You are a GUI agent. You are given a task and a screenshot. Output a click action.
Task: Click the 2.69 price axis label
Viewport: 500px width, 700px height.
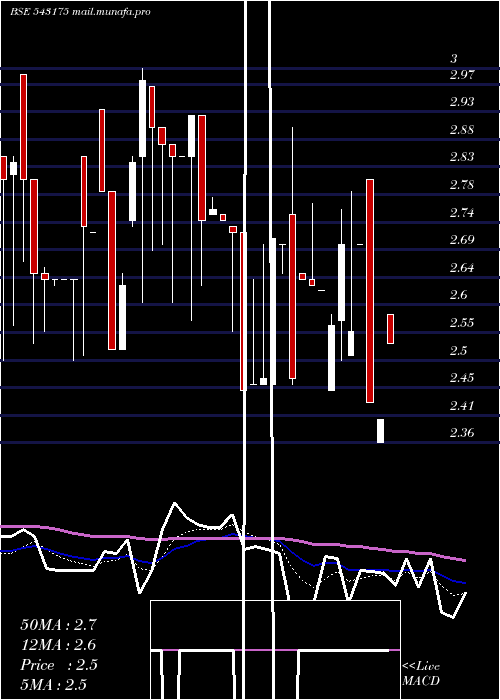pos(462,240)
